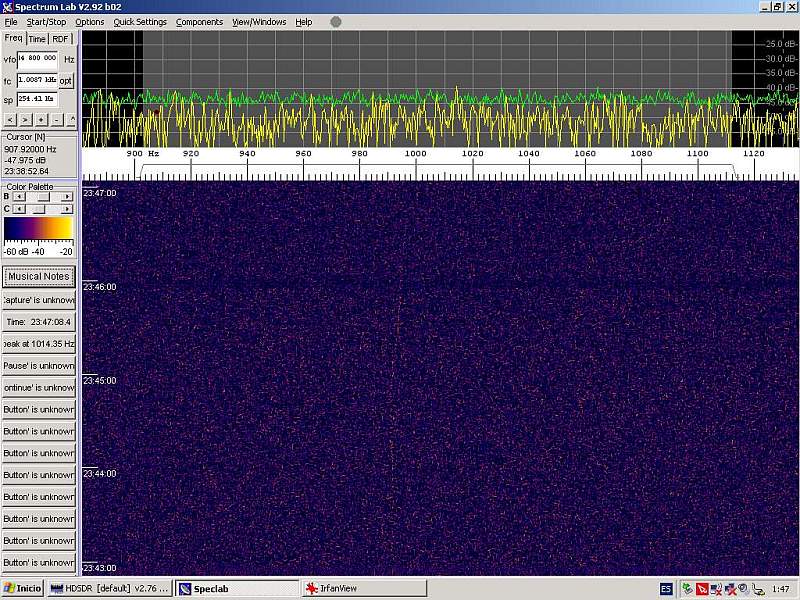Click the gray status indicator circle in menu bar
800x600 pixels.
click(x=335, y=22)
